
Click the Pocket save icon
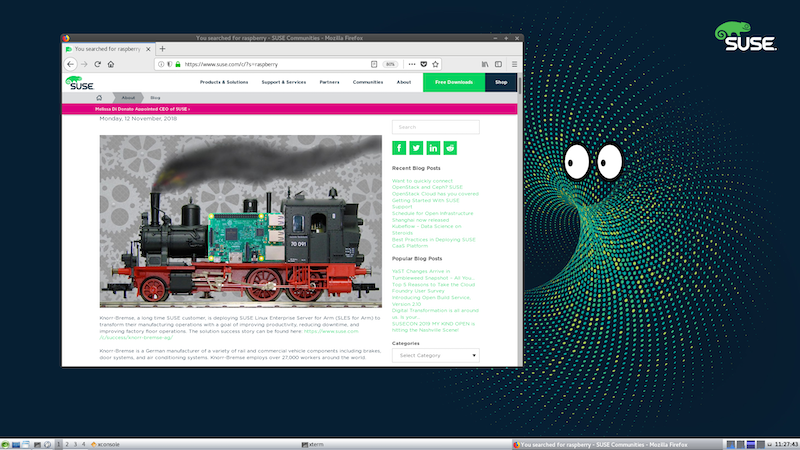[x=426, y=64]
